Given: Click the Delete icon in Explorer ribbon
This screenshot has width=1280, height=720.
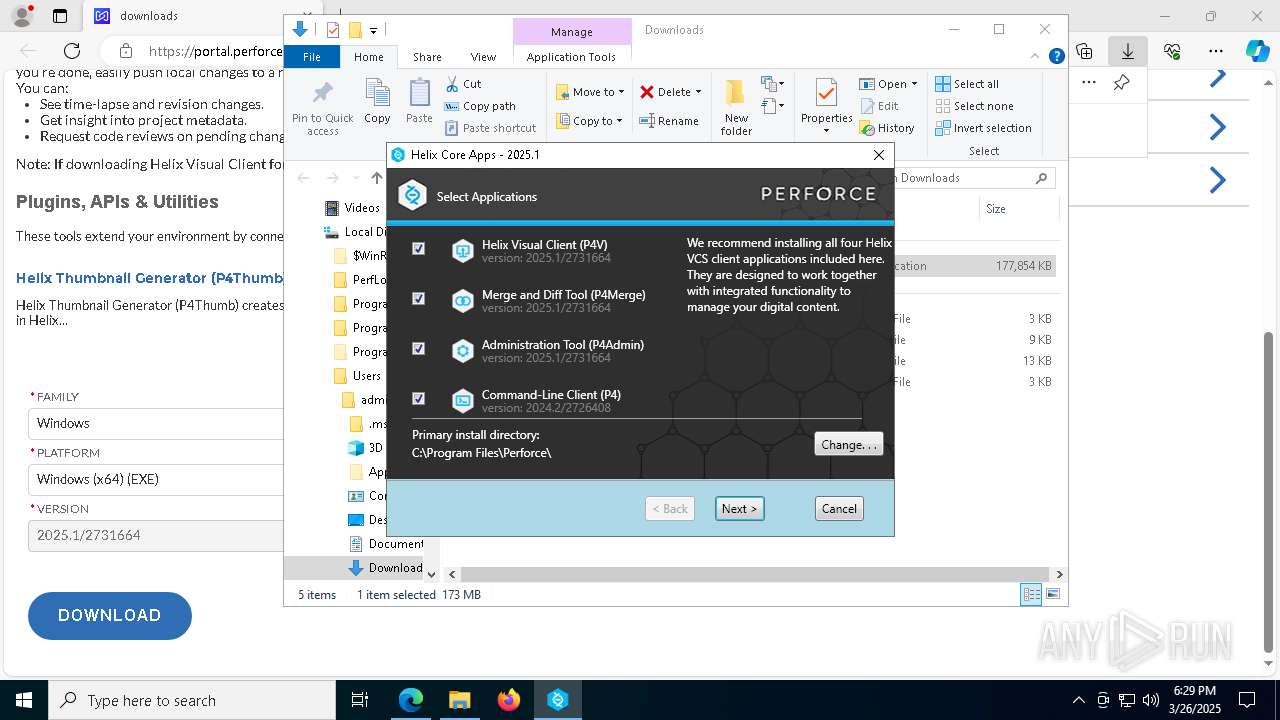Looking at the screenshot, I should 647,92.
